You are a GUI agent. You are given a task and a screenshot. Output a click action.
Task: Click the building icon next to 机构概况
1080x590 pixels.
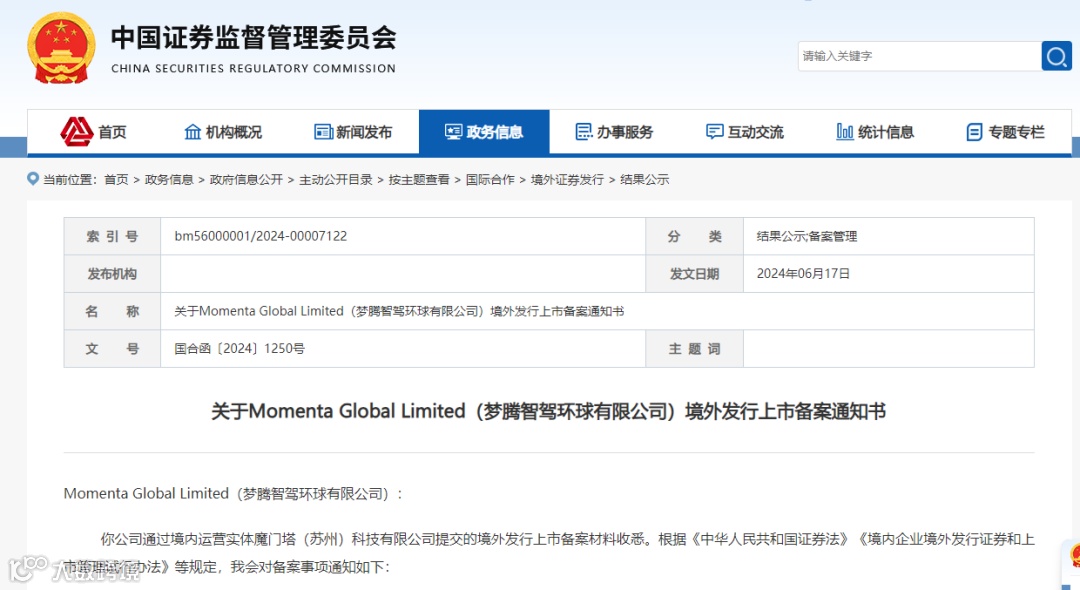[x=193, y=131]
